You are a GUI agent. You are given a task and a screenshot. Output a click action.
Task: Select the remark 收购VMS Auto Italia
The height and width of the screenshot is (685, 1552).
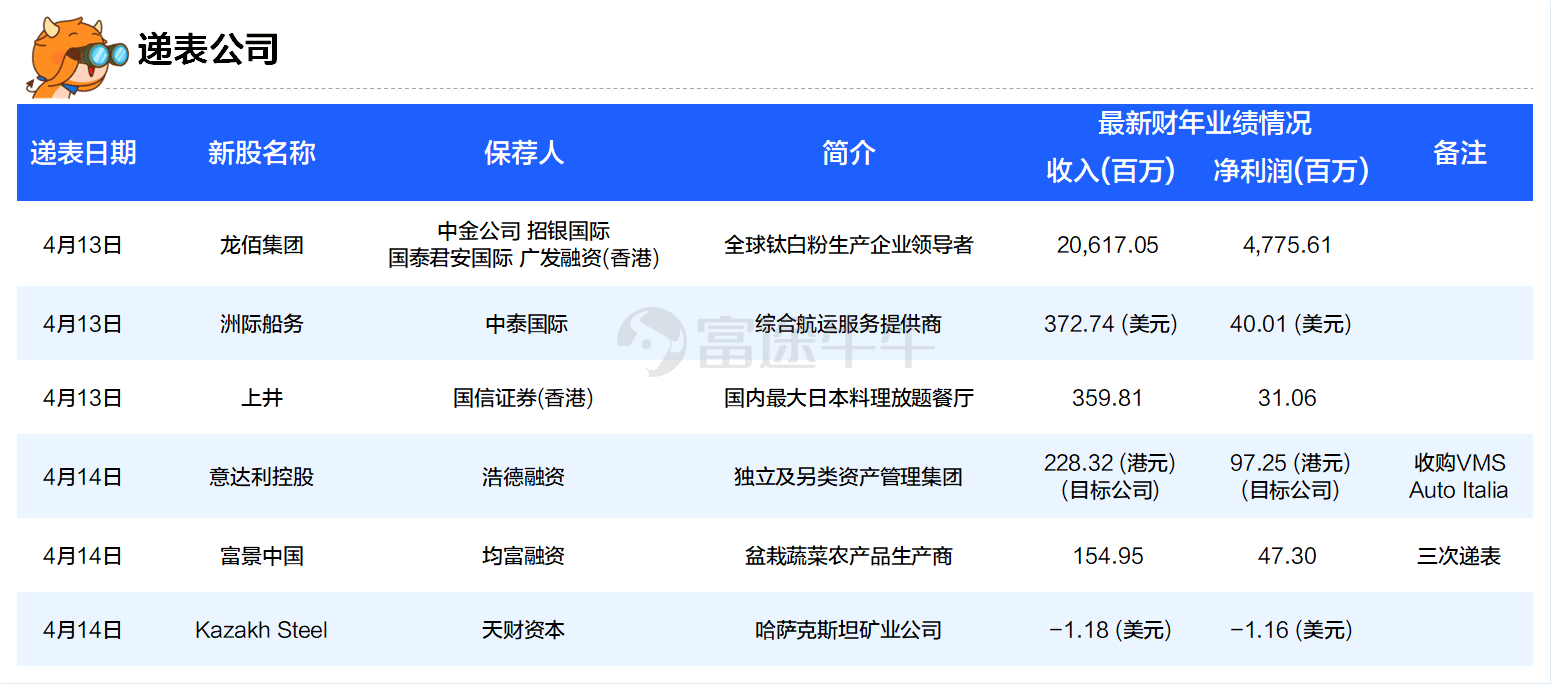[1460, 477]
